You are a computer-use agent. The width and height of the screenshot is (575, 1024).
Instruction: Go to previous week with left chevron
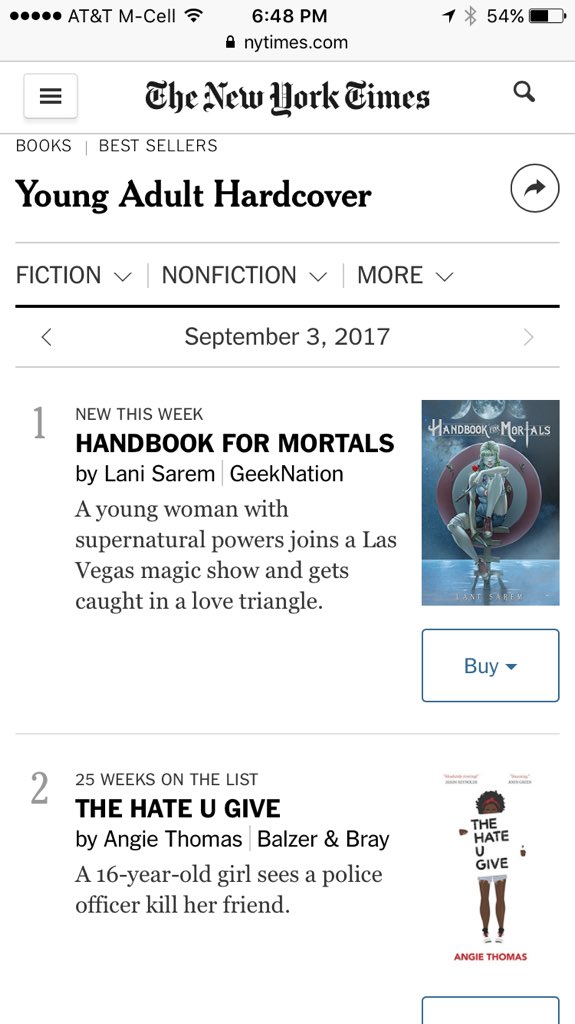(x=46, y=337)
